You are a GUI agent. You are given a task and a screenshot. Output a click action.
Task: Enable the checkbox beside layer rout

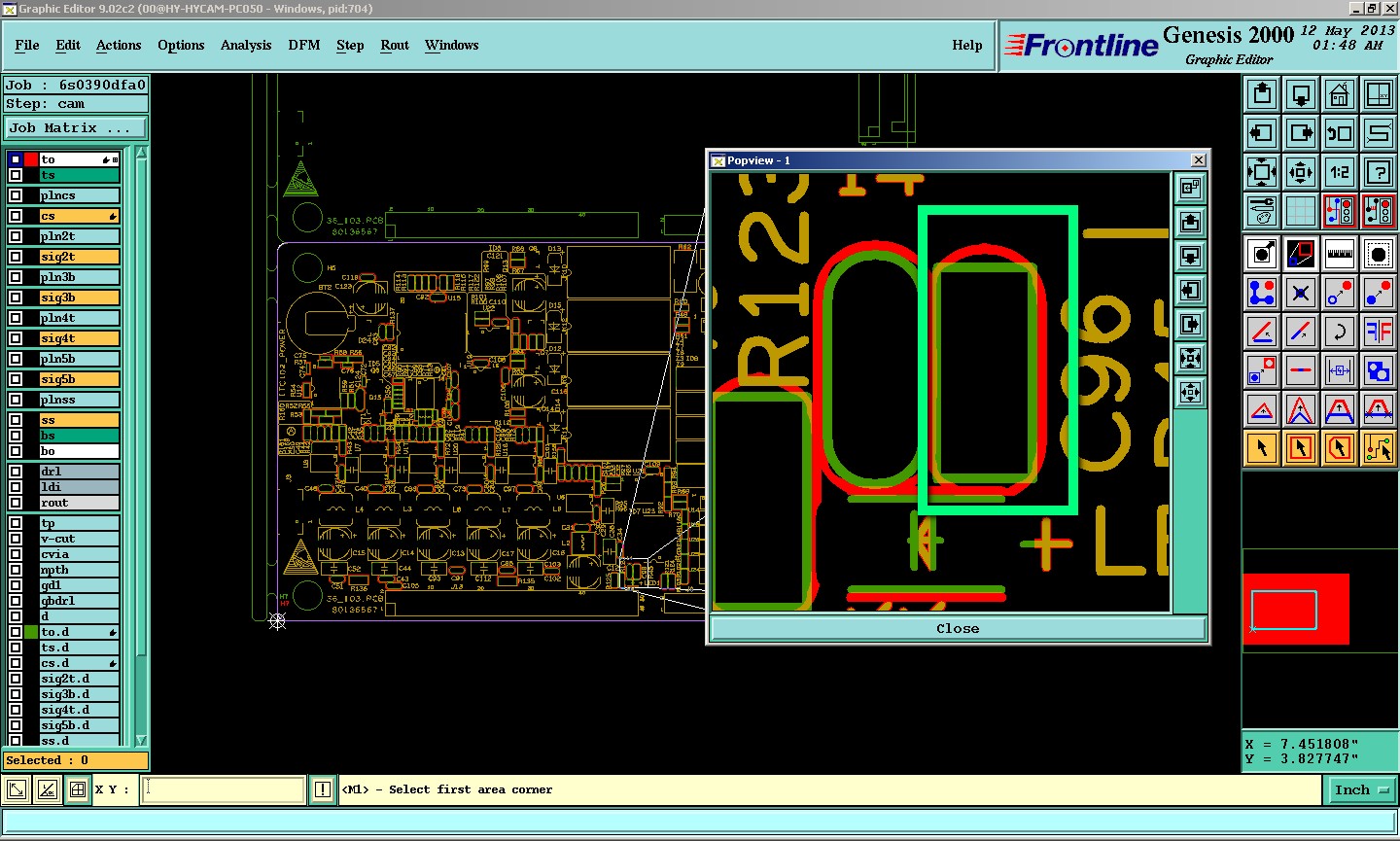pos(16,503)
